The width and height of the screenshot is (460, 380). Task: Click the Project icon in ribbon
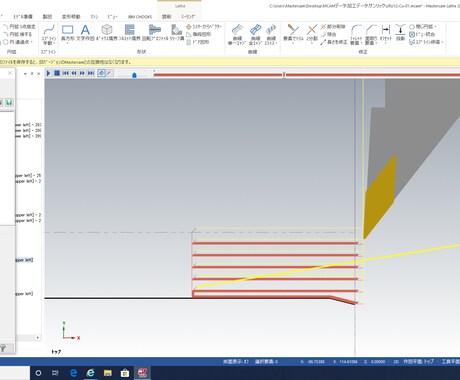point(400,30)
